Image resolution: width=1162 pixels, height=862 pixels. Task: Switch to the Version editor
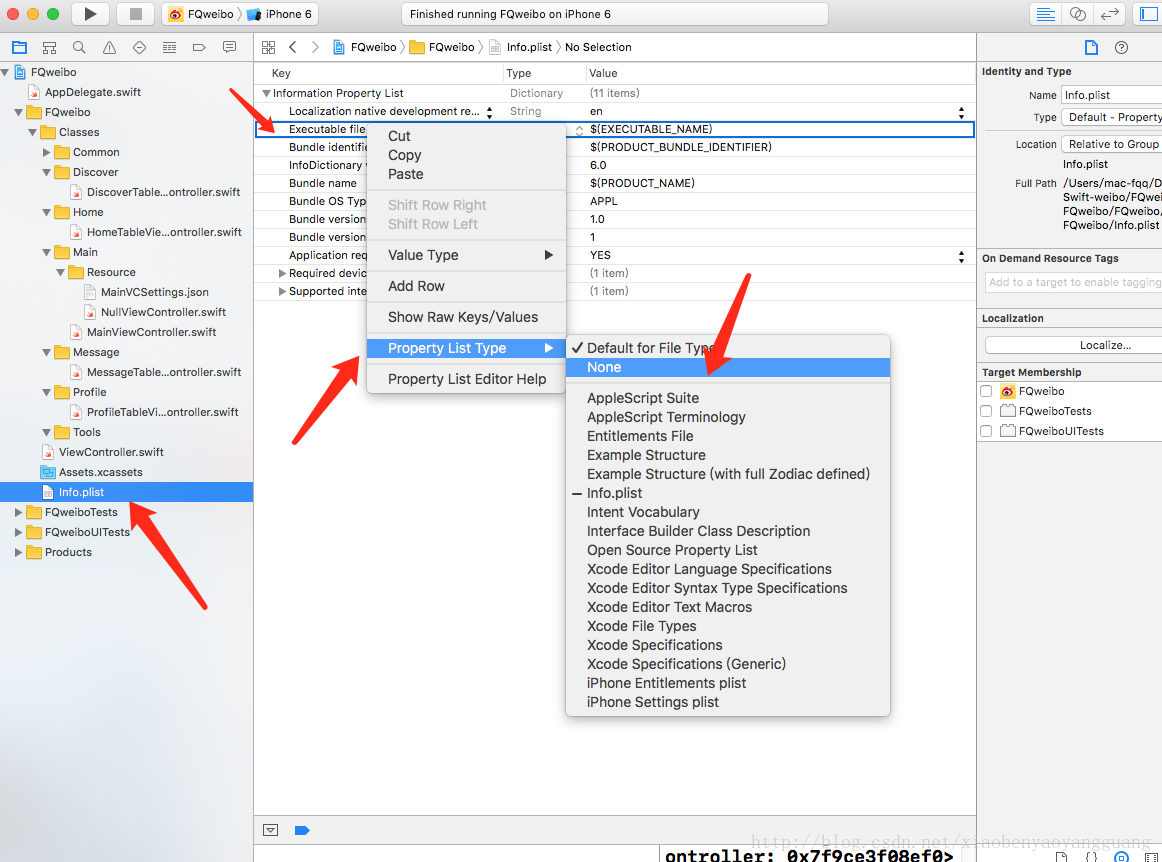1109,14
